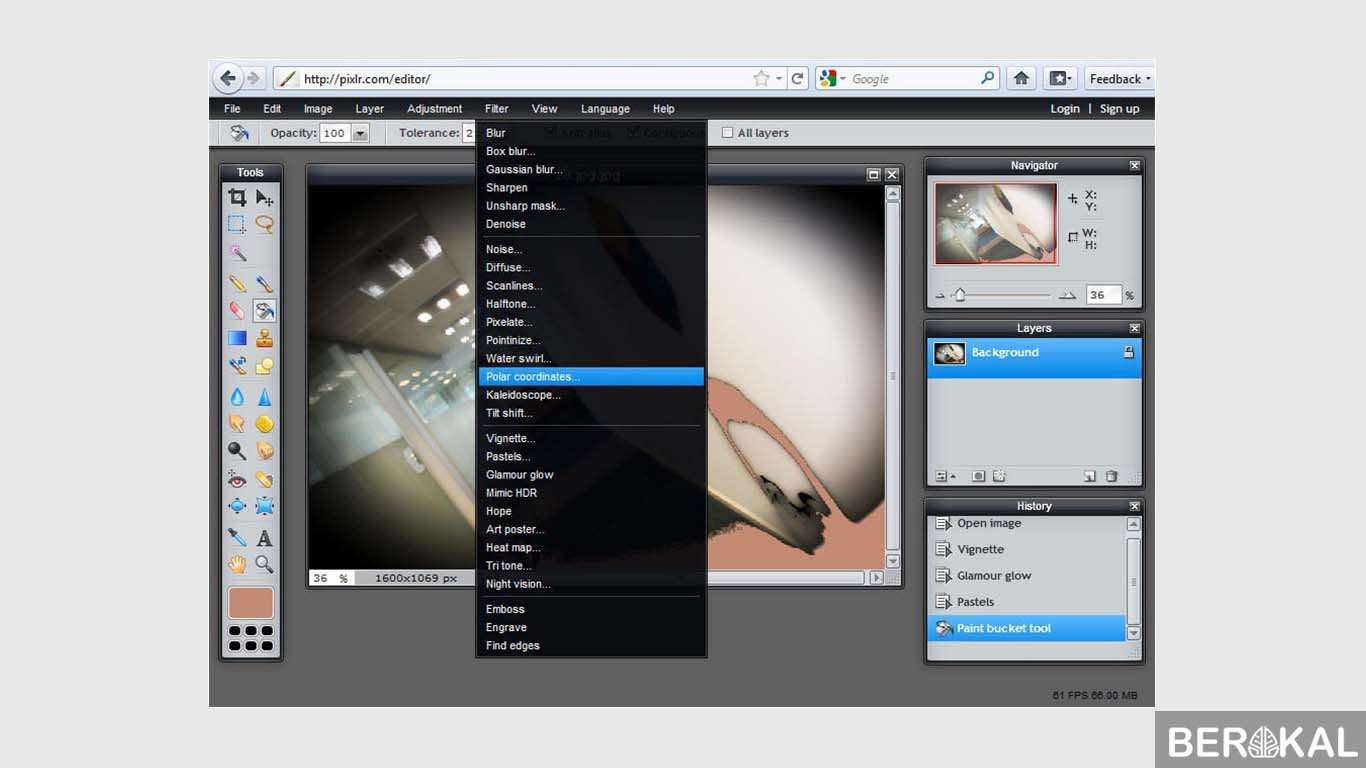This screenshot has height=768, width=1366.
Task: Enable the All layers checkbox
Action: (728, 133)
